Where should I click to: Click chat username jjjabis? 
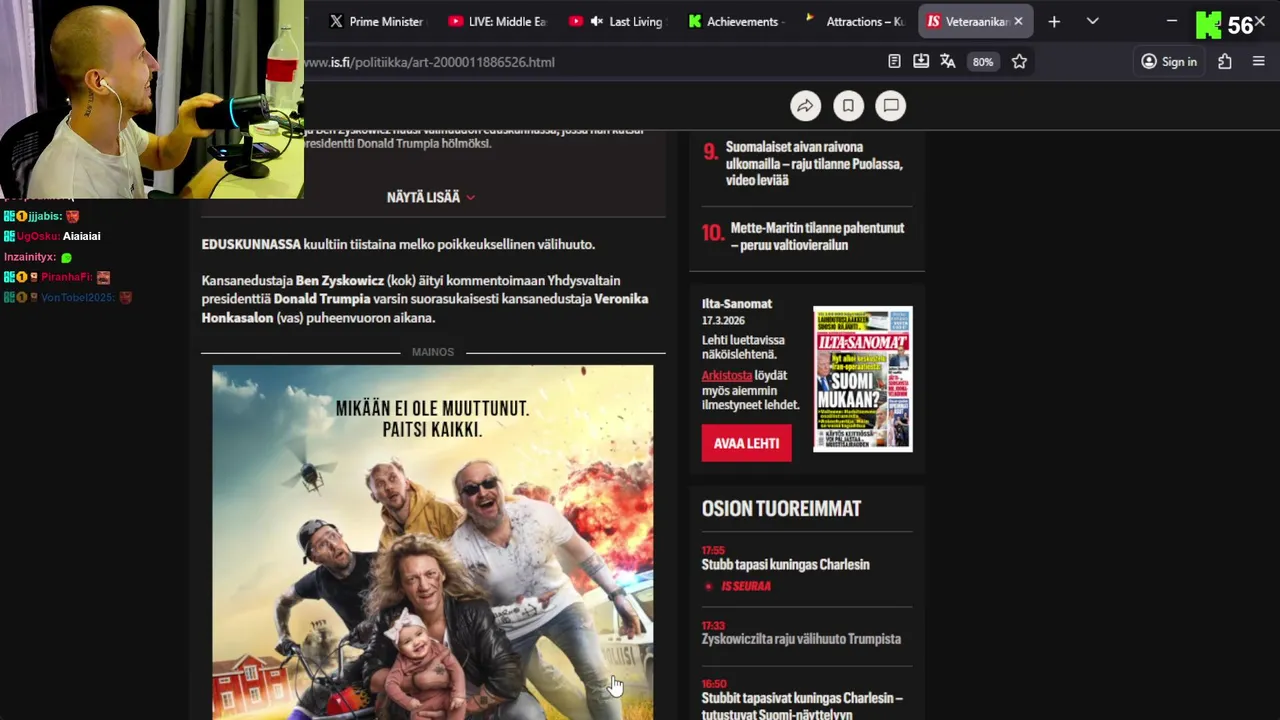pos(45,216)
